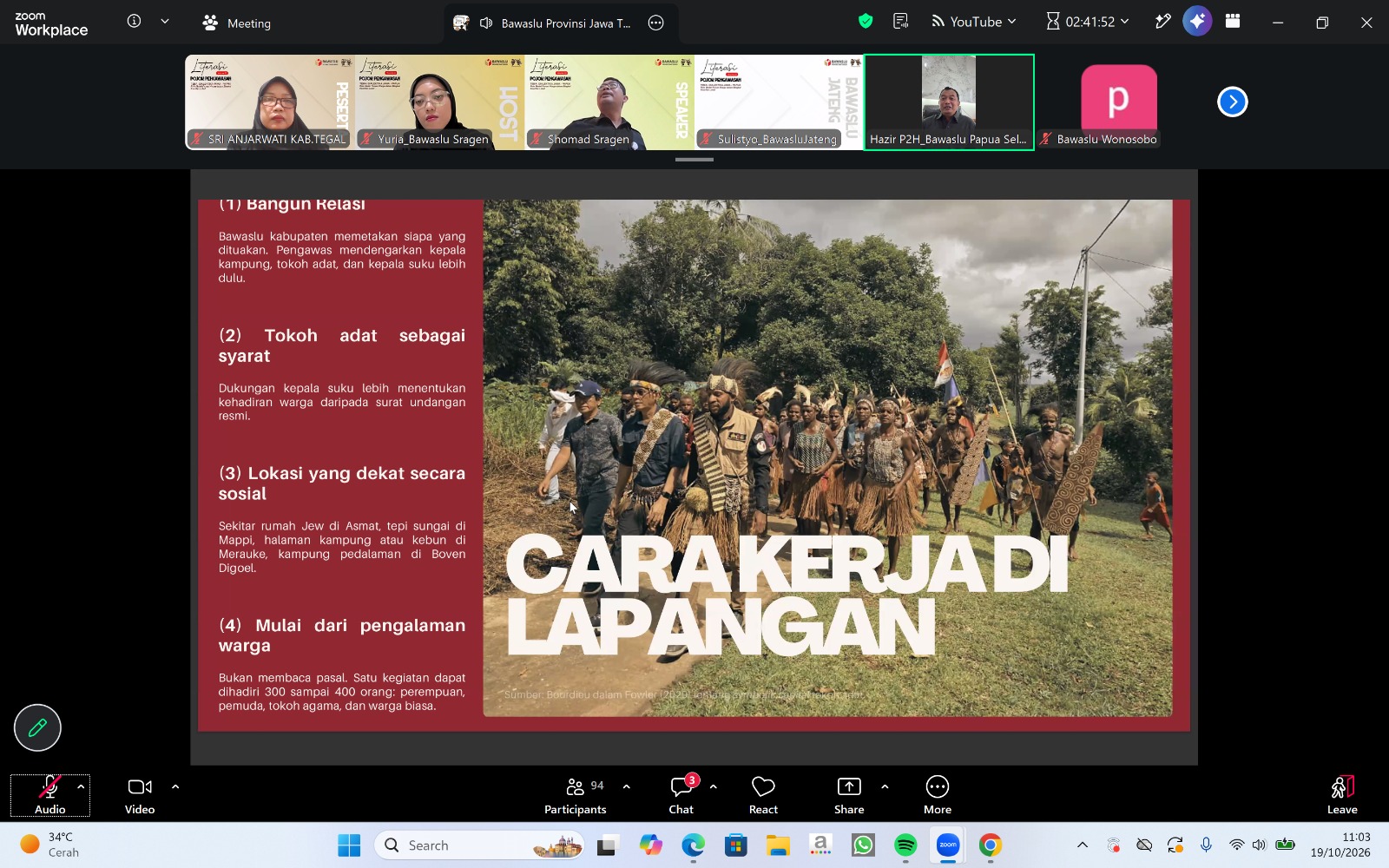Open Spotify from the taskbar
This screenshot has width=1389, height=868.
tap(905, 845)
